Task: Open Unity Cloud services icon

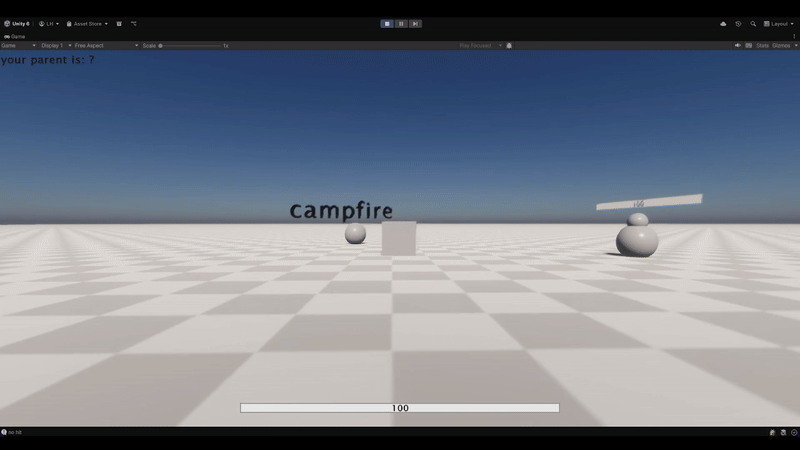Action: pos(723,23)
